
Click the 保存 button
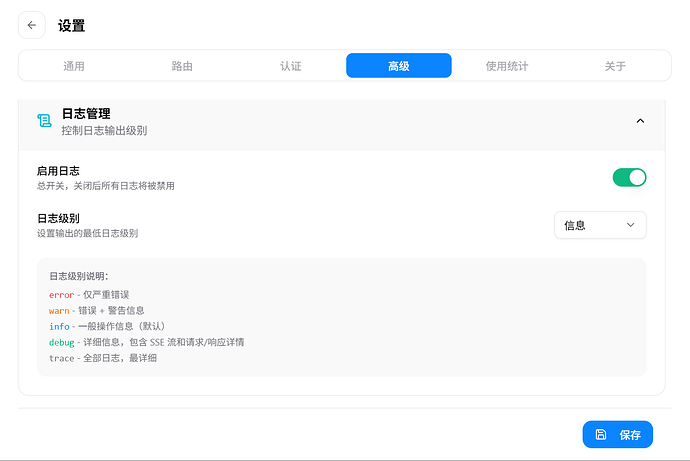(x=617, y=435)
